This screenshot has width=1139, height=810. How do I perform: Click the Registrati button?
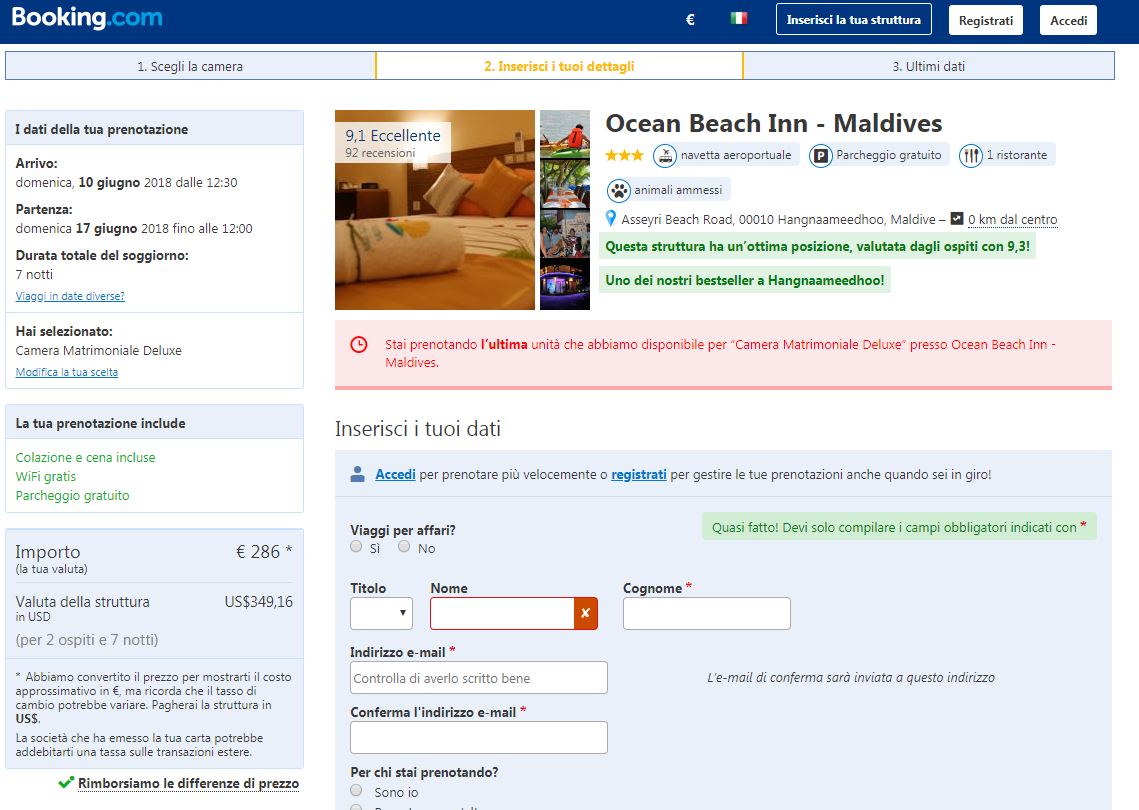tap(986, 20)
